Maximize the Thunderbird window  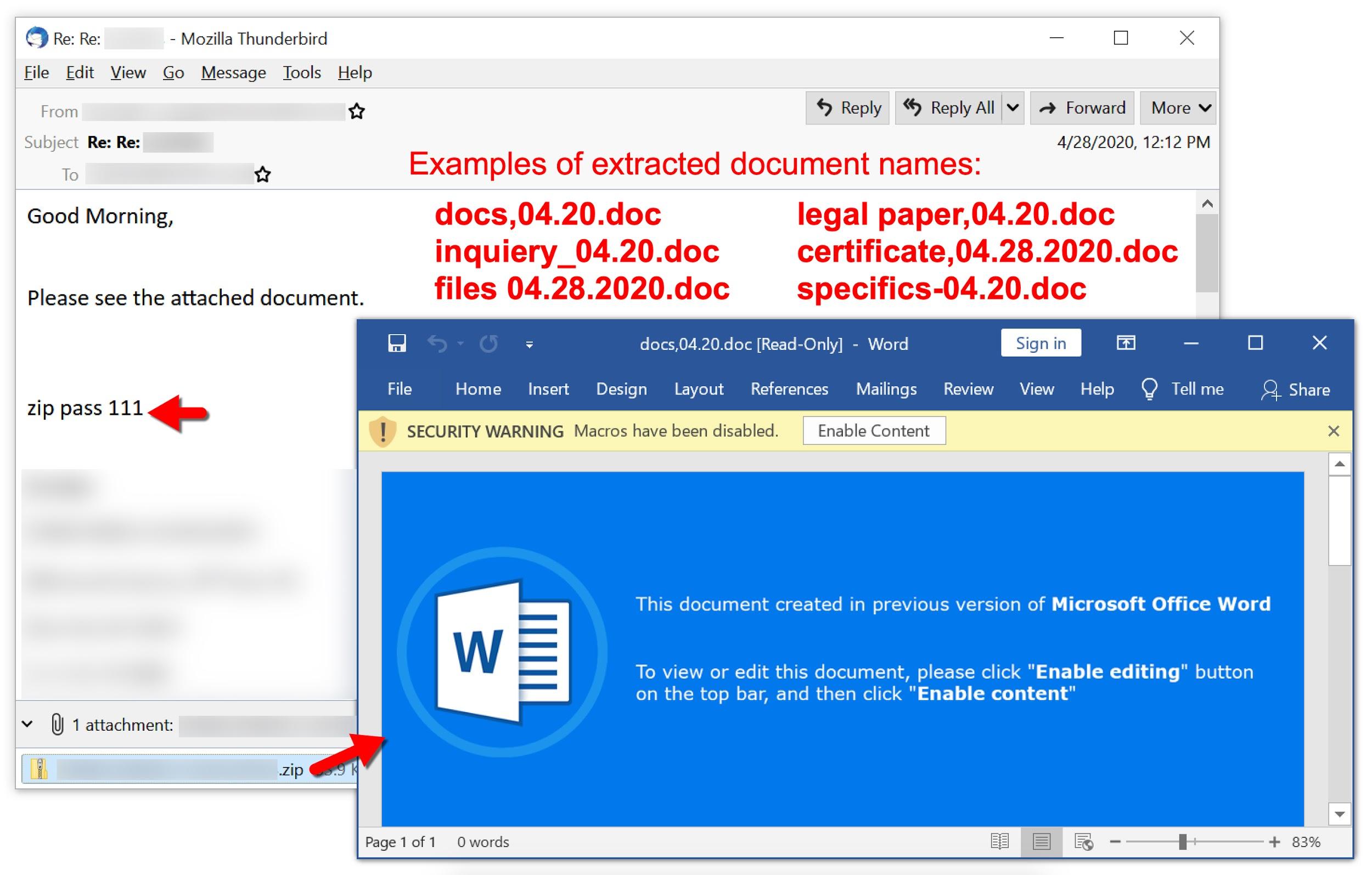(1121, 38)
